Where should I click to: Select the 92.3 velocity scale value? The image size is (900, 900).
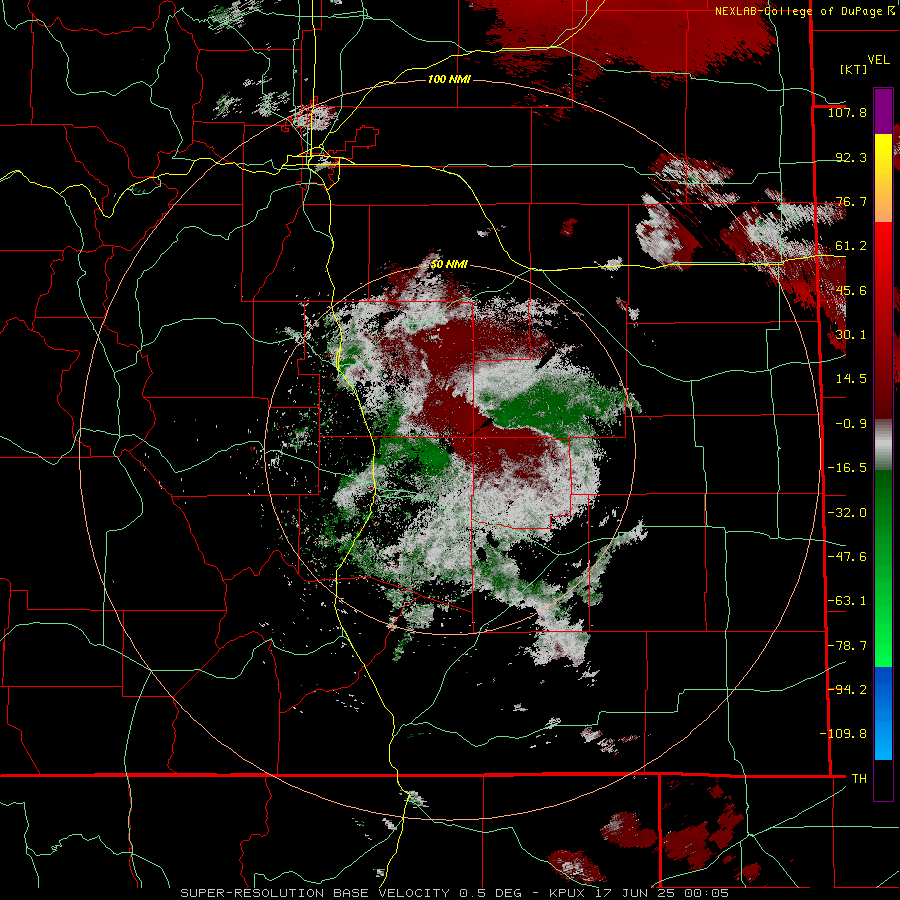coord(851,157)
